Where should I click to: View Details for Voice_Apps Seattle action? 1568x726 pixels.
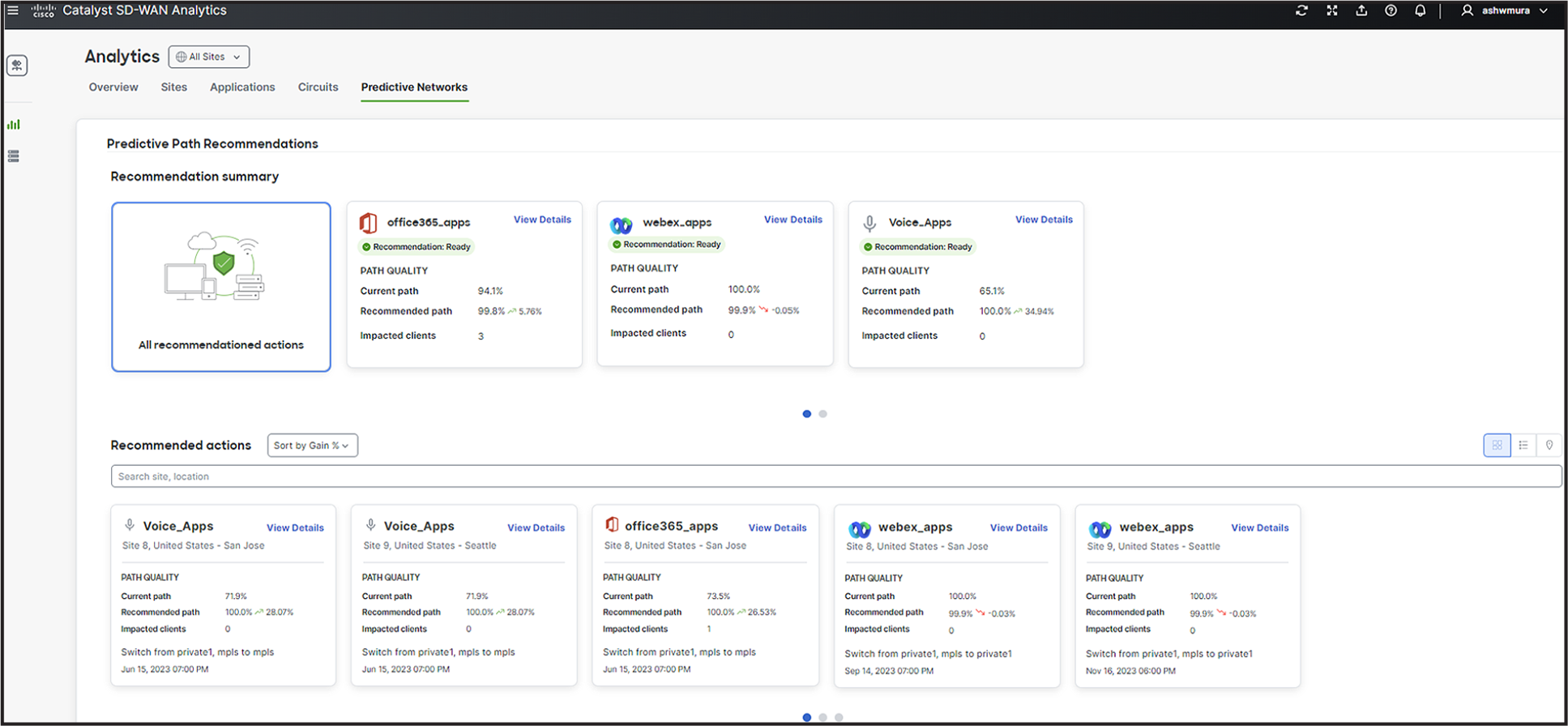(x=536, y=527)
